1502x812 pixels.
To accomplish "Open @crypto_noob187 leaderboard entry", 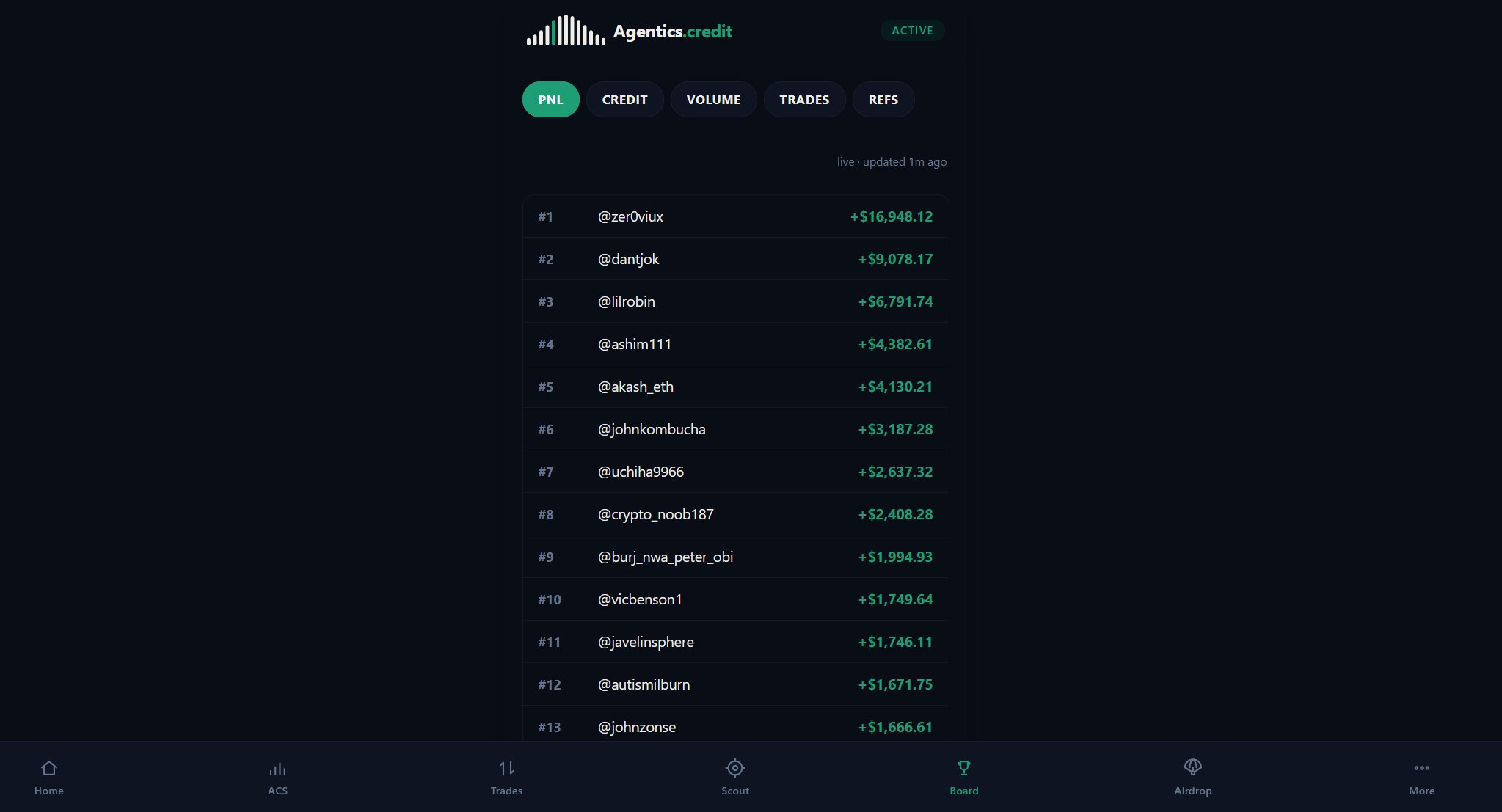I will (x=736, y=514).
